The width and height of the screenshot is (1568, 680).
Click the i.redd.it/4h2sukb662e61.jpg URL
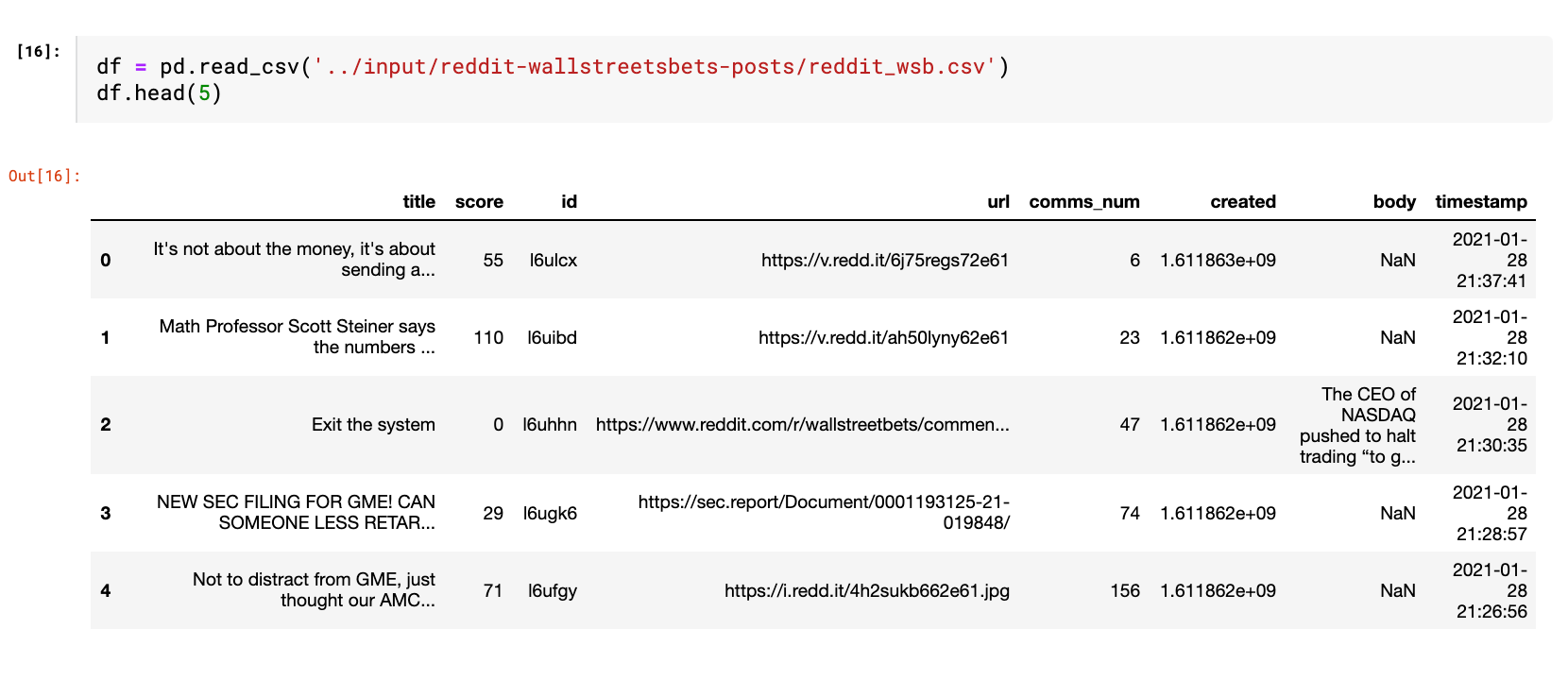point(866,590)
